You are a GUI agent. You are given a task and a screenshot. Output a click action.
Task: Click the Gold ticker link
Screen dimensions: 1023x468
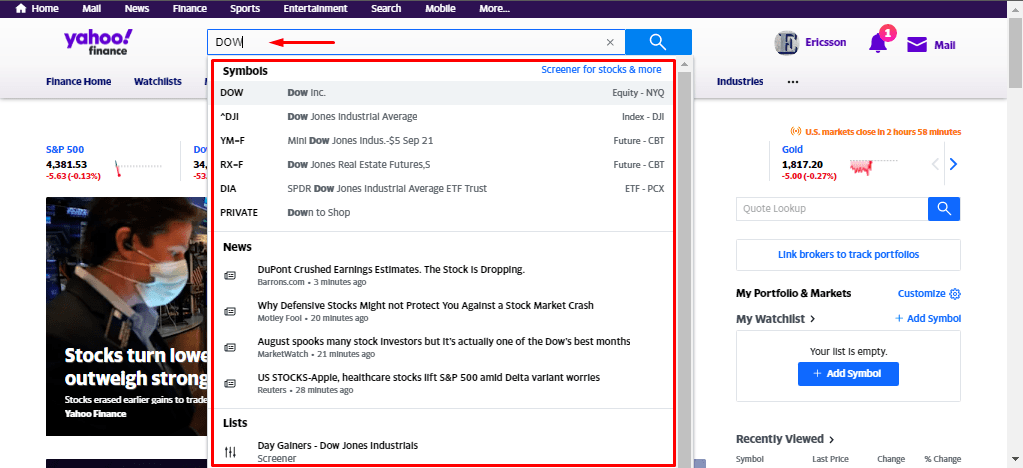(792, 149)
